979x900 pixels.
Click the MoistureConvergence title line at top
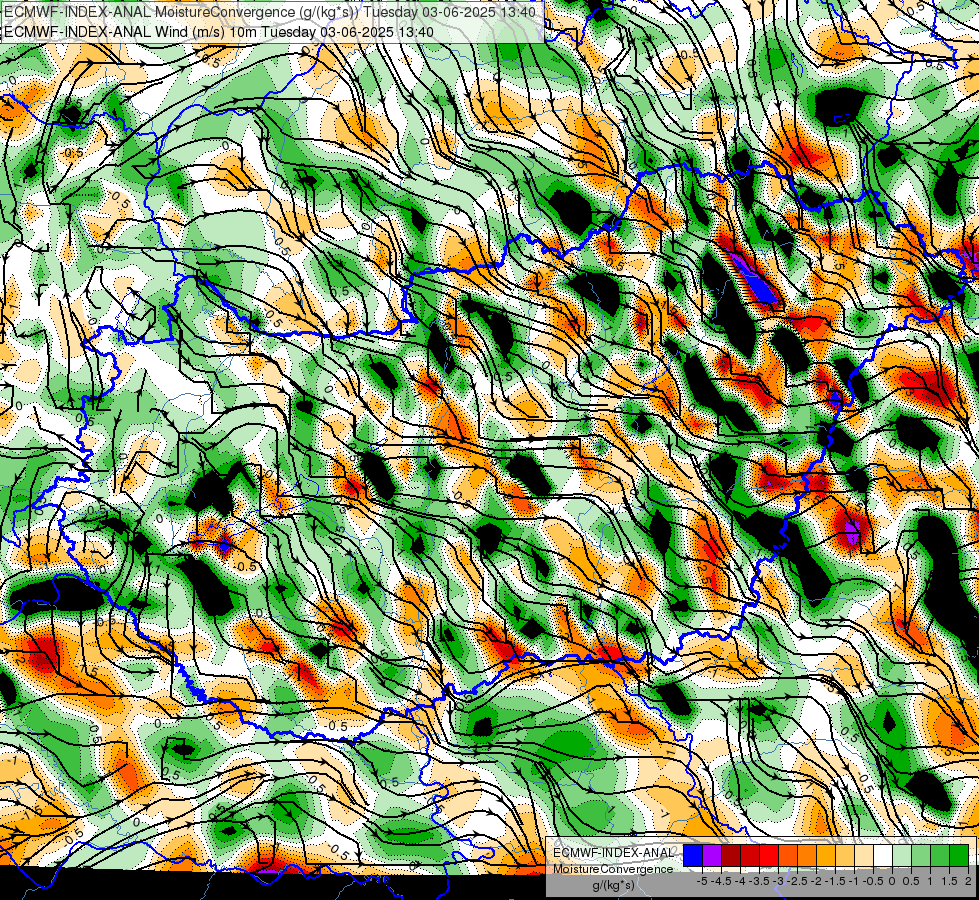(x=270, y=12)
